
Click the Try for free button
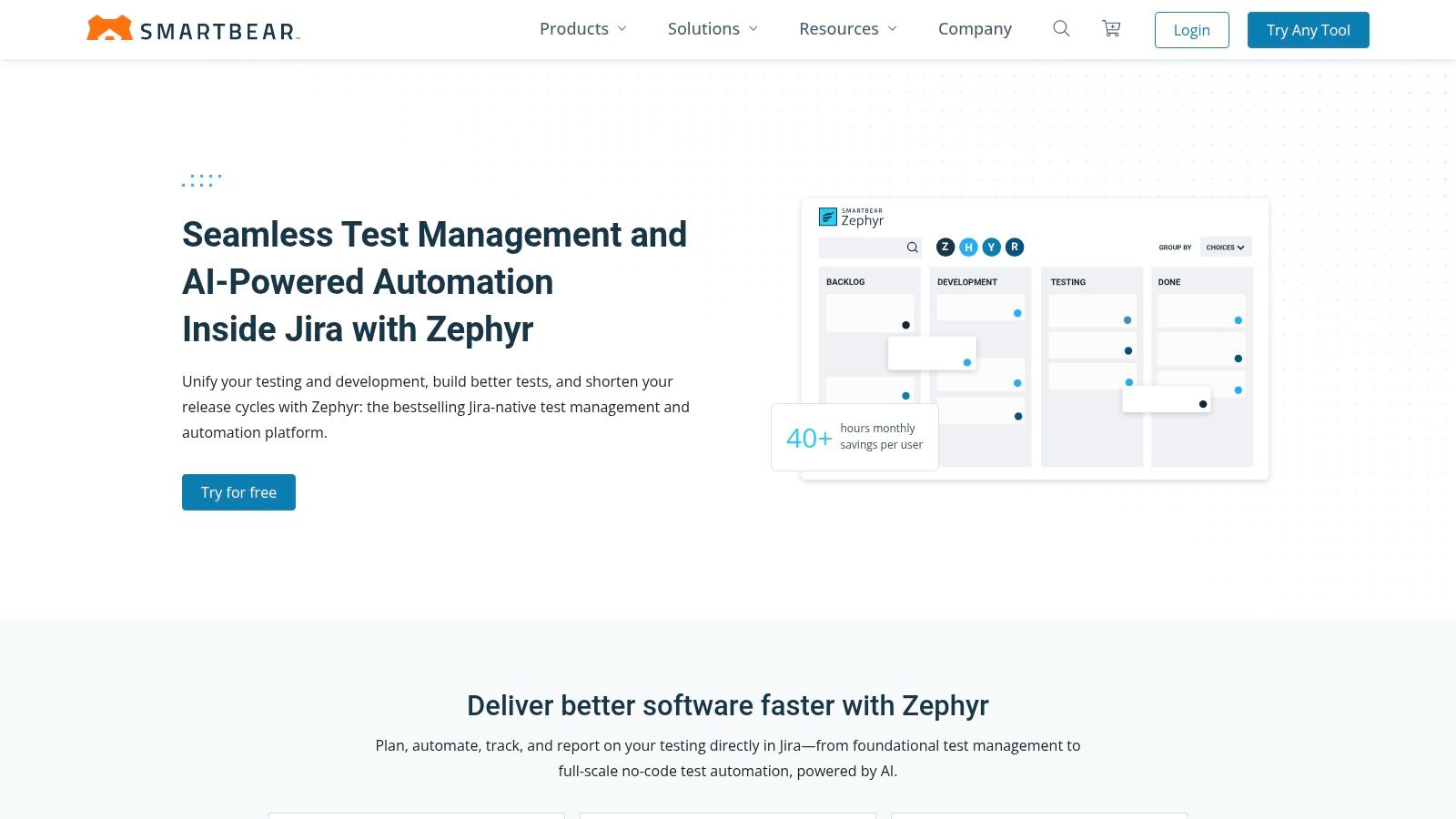pos(238,492)
